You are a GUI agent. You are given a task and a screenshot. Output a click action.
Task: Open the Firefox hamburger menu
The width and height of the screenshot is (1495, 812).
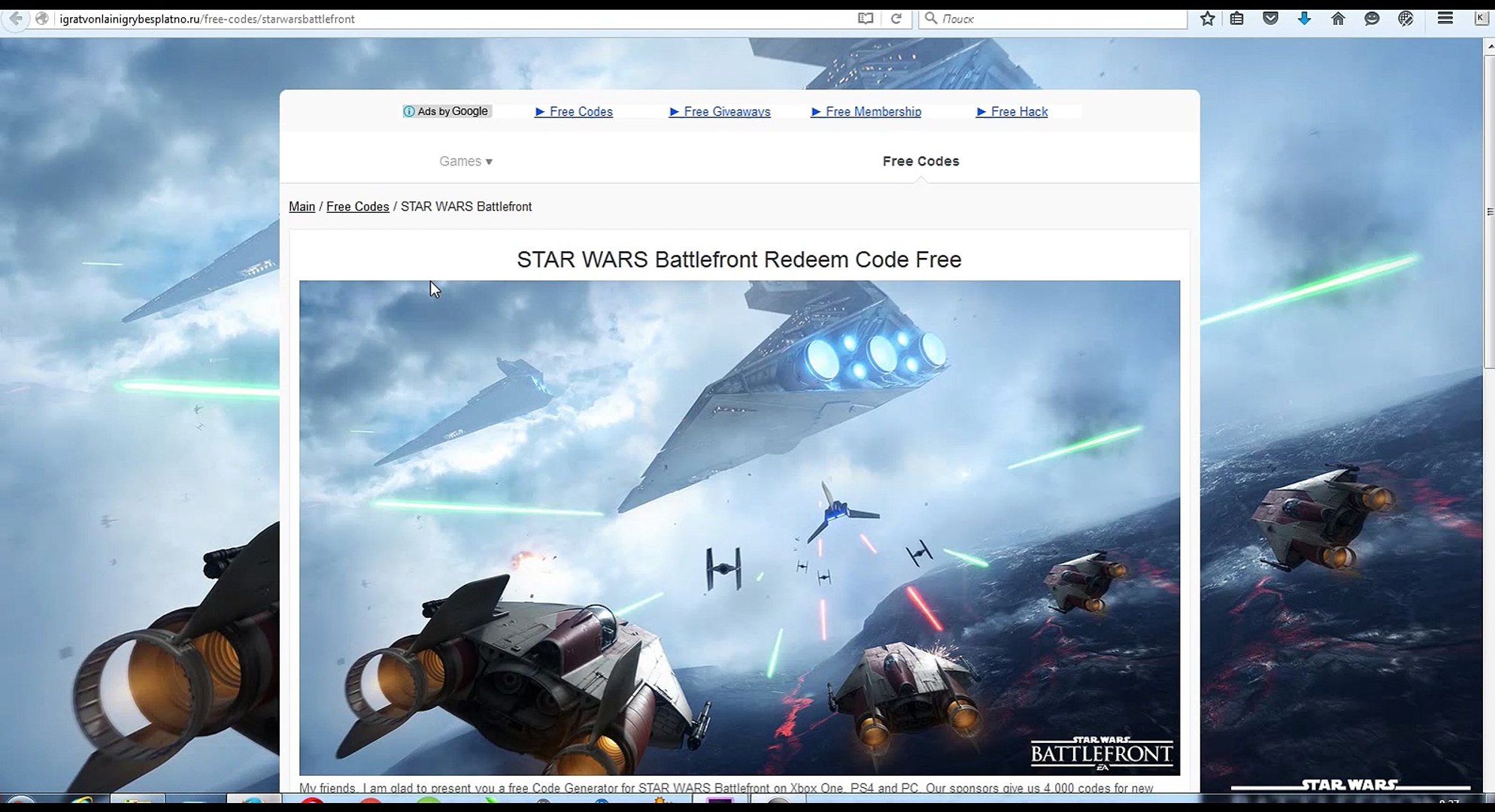(1445, 19)
